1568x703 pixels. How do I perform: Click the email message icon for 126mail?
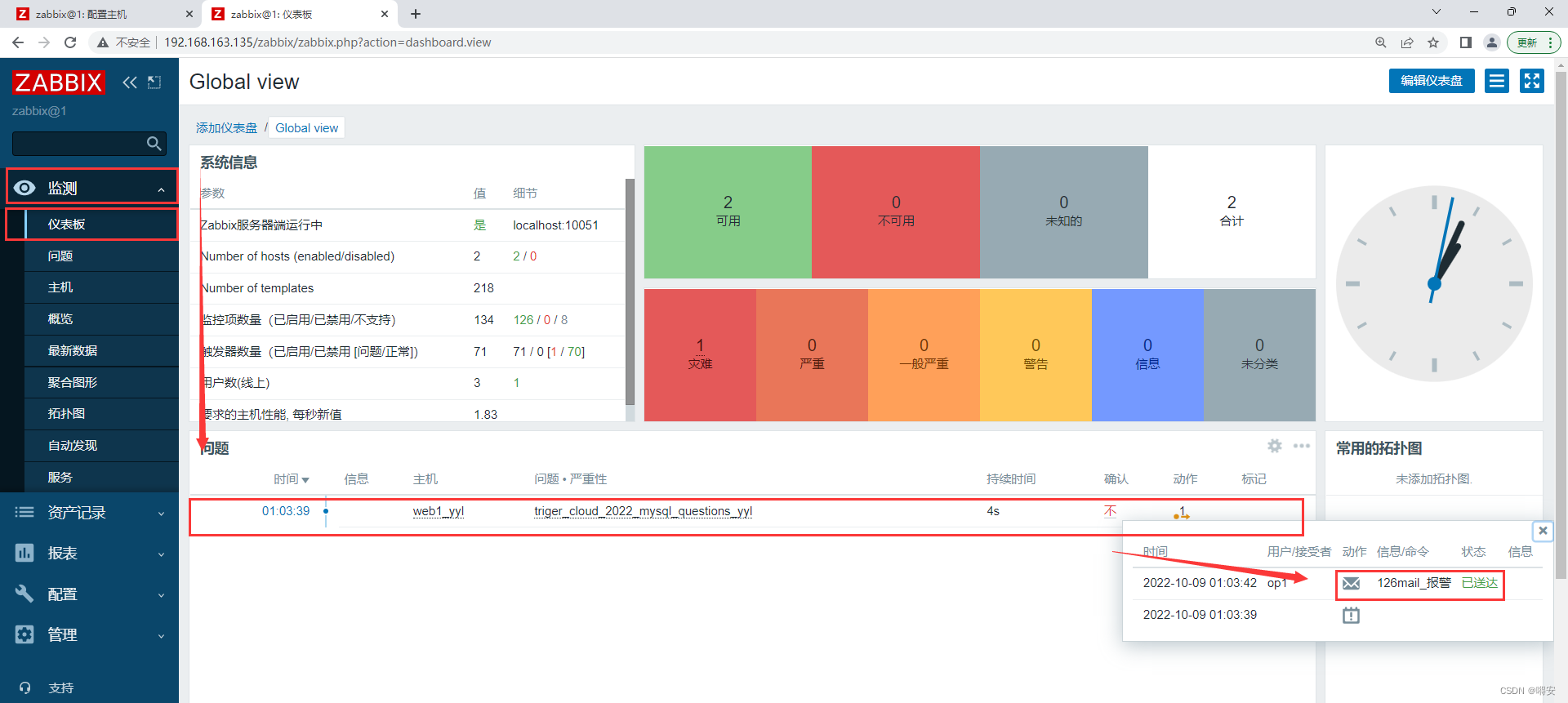(x=1352, y=583)
